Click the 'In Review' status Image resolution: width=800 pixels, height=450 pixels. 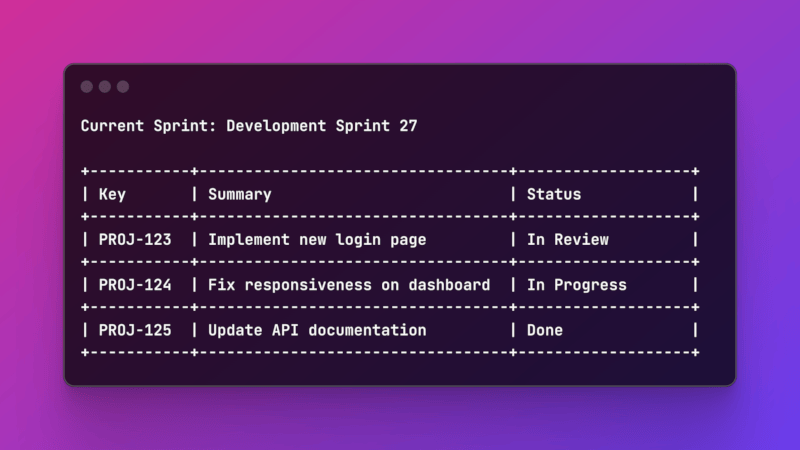(568, 239)
